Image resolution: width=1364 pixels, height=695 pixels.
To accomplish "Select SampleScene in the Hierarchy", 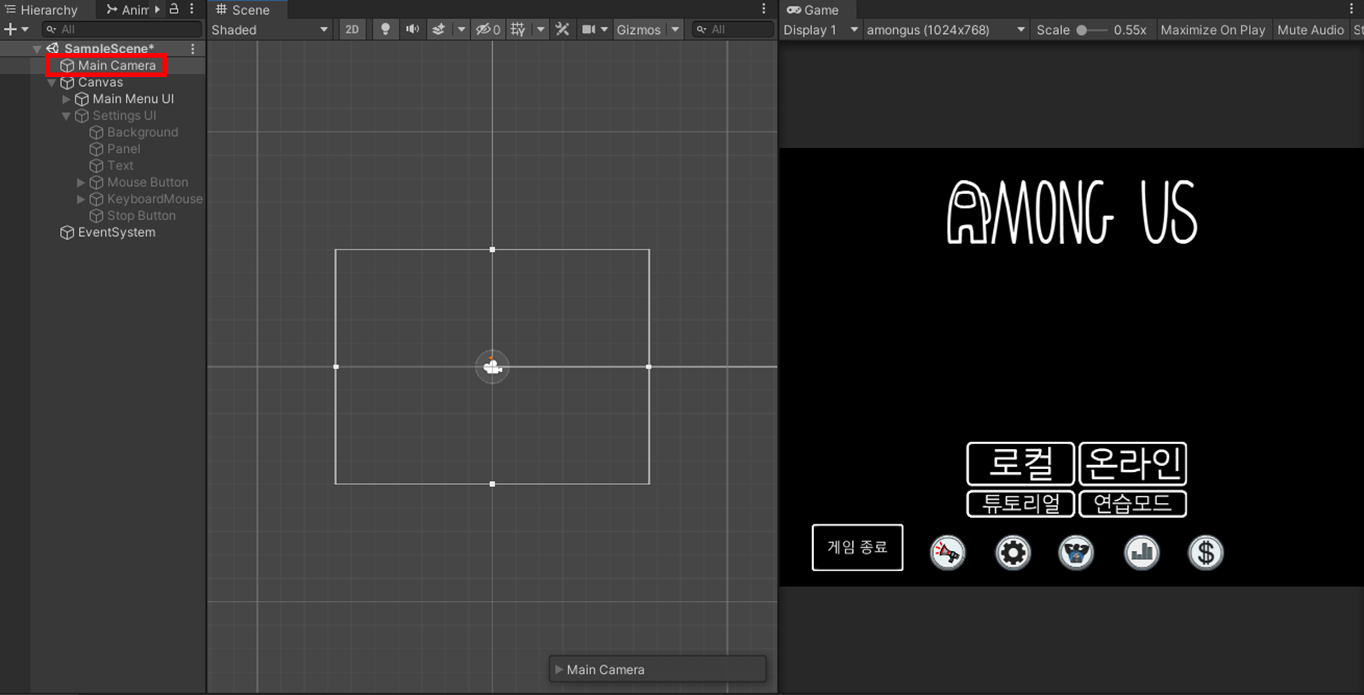I will pyautogui.click(x=108, y=48).
